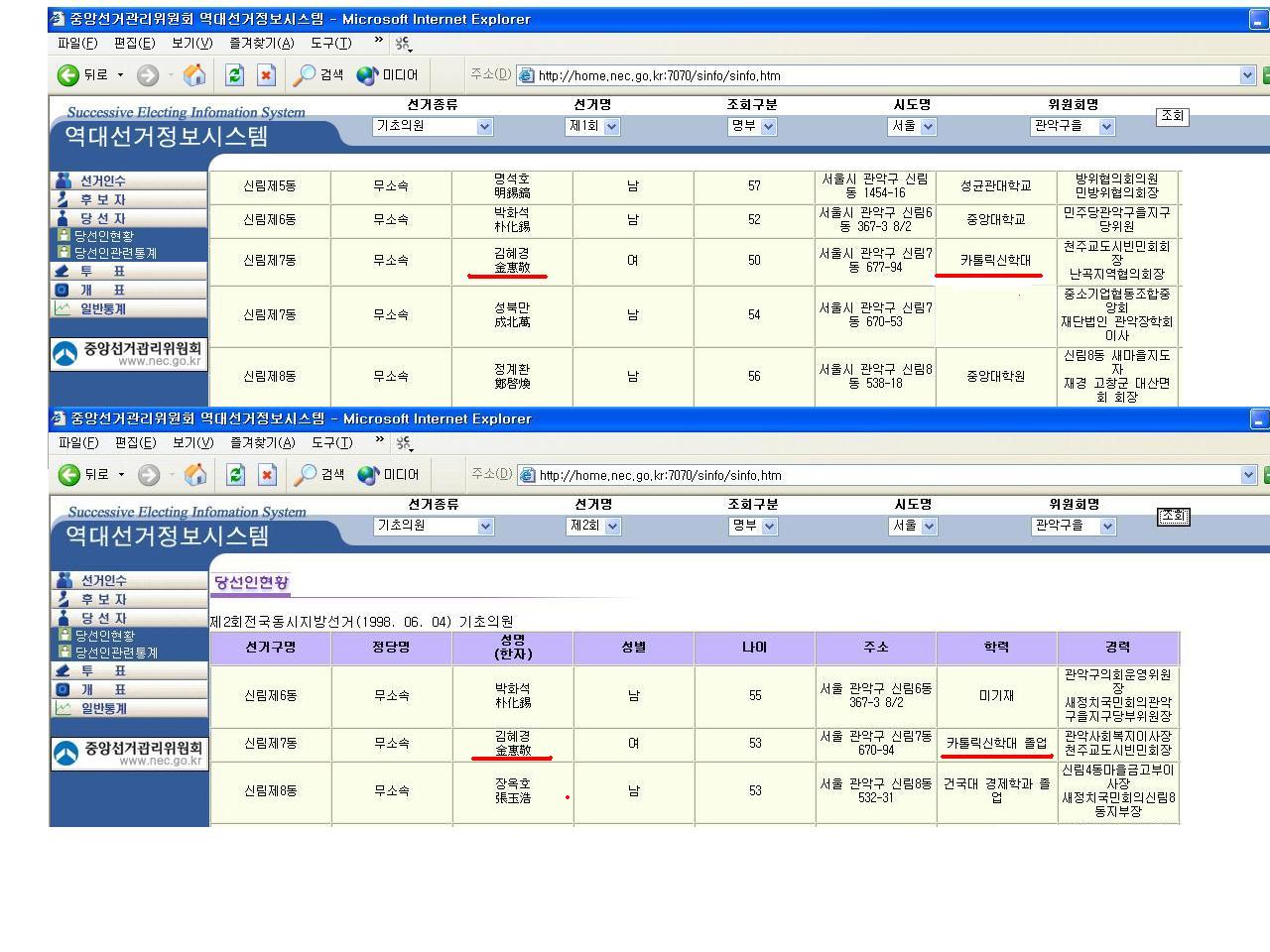Click the 중앙선거관리위원회 logo banner in the lower sidebar

129,753
